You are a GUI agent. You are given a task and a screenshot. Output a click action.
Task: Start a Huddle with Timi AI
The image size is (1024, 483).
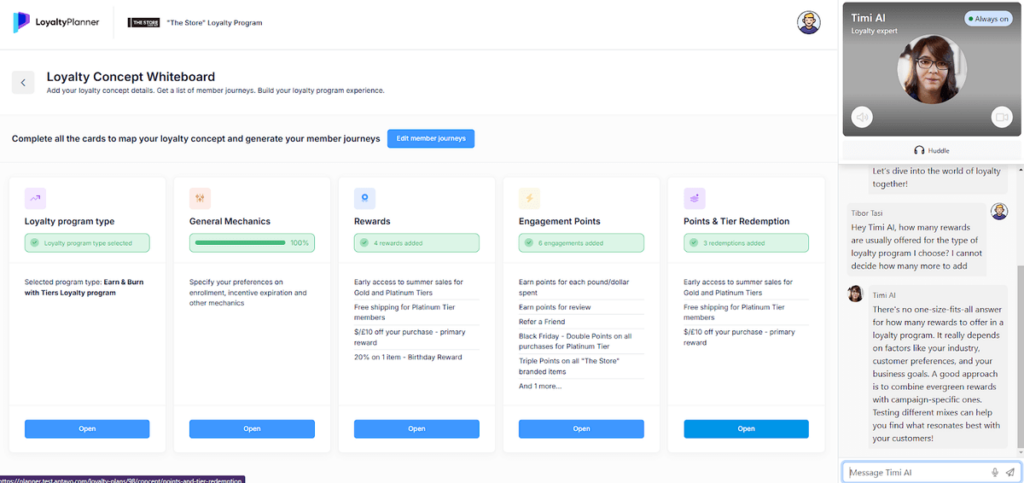[x=931, y=151]
